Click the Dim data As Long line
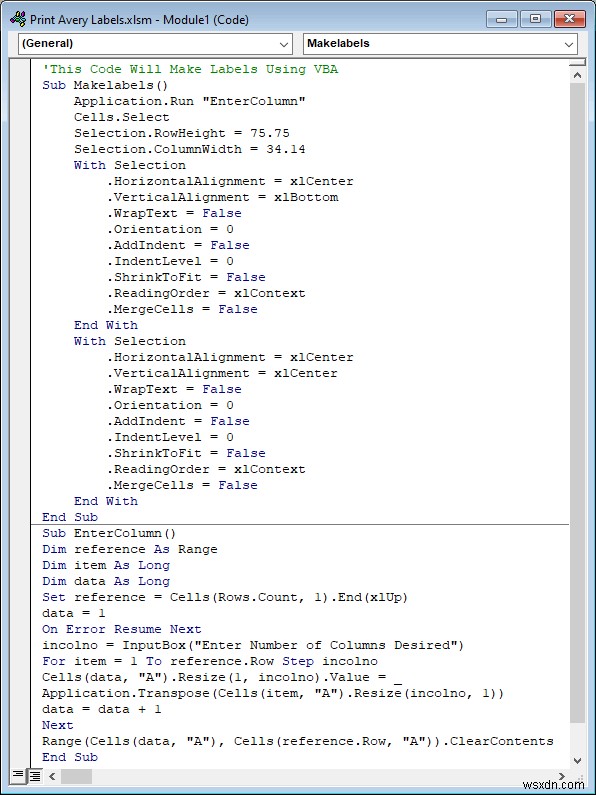This screenshot has width=596, height=795. [x=106, y=581]
